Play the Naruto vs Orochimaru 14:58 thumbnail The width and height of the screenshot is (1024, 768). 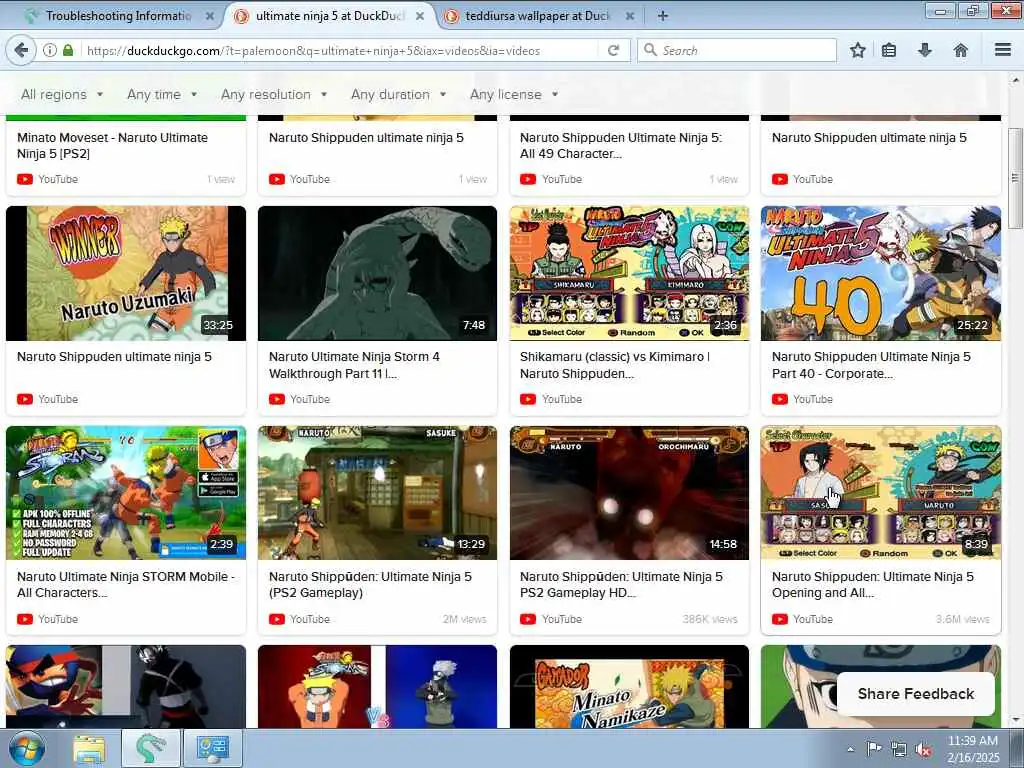click(629, 492)
